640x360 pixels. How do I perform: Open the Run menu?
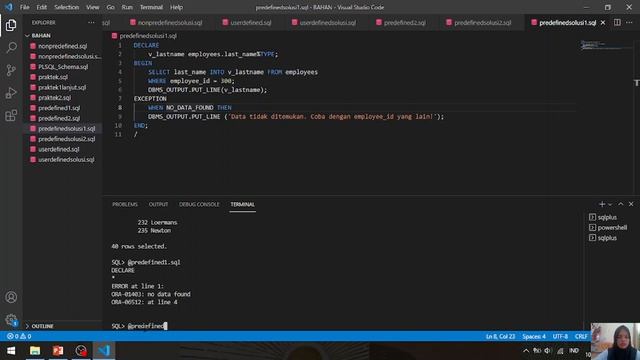(x=127, y=7)
